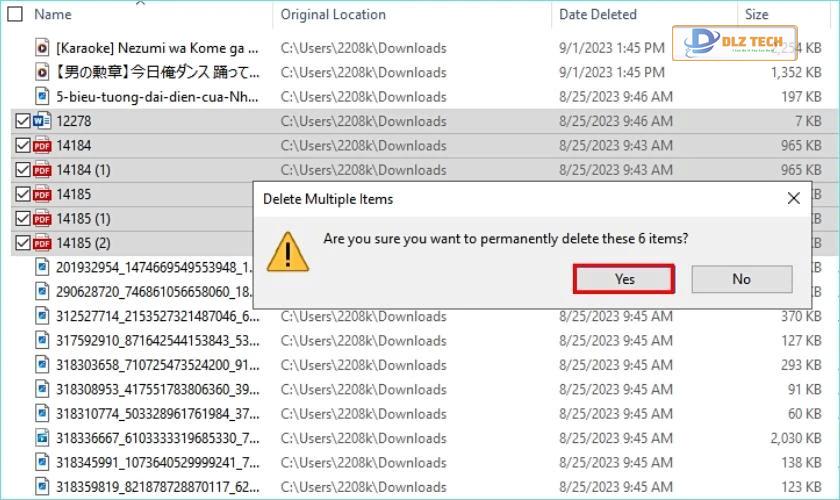840x500 pixels.
Task: Click the image icon of 312527714 file
Action: 42,316
